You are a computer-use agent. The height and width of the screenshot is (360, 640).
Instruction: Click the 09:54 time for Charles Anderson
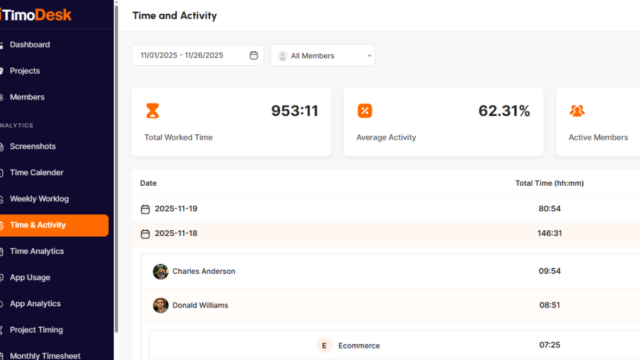click(x=549, y=271)
